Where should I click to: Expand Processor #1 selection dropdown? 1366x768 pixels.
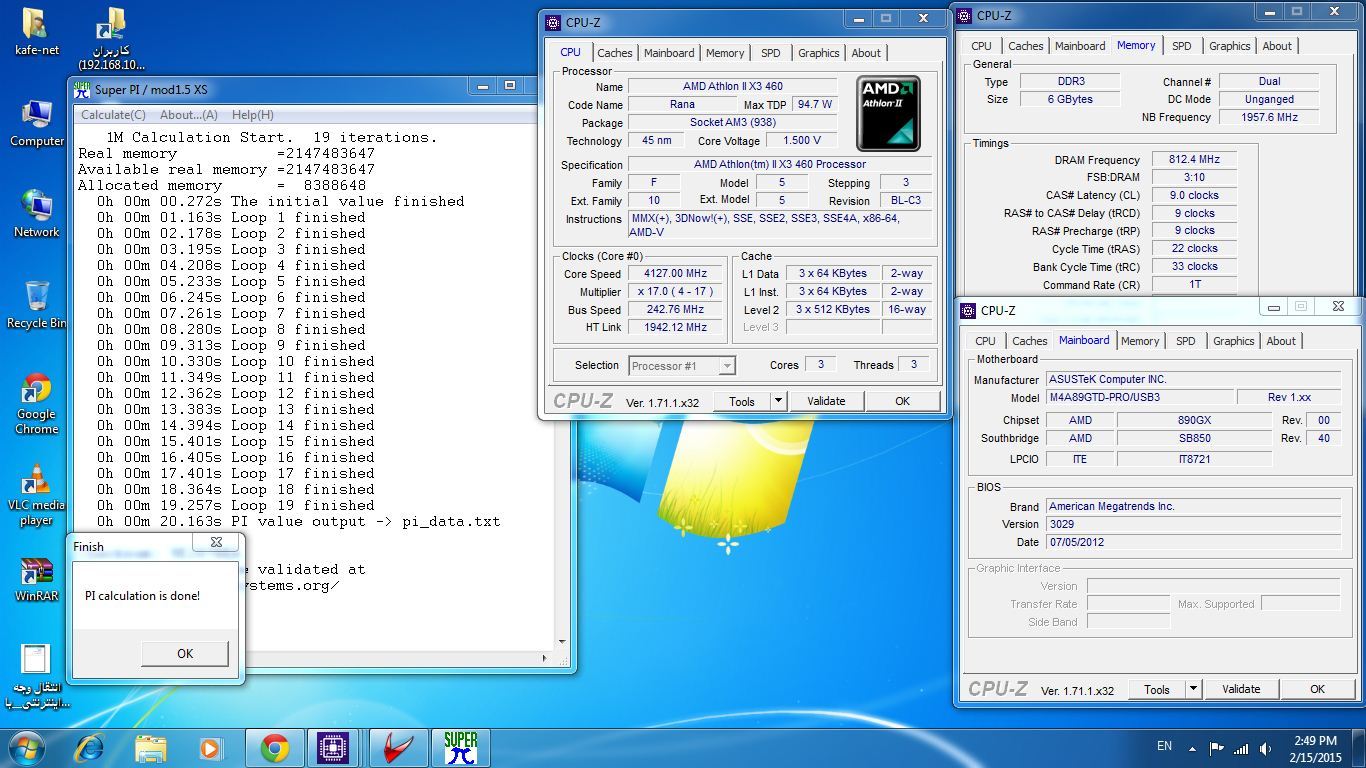[x=727, y=366]
